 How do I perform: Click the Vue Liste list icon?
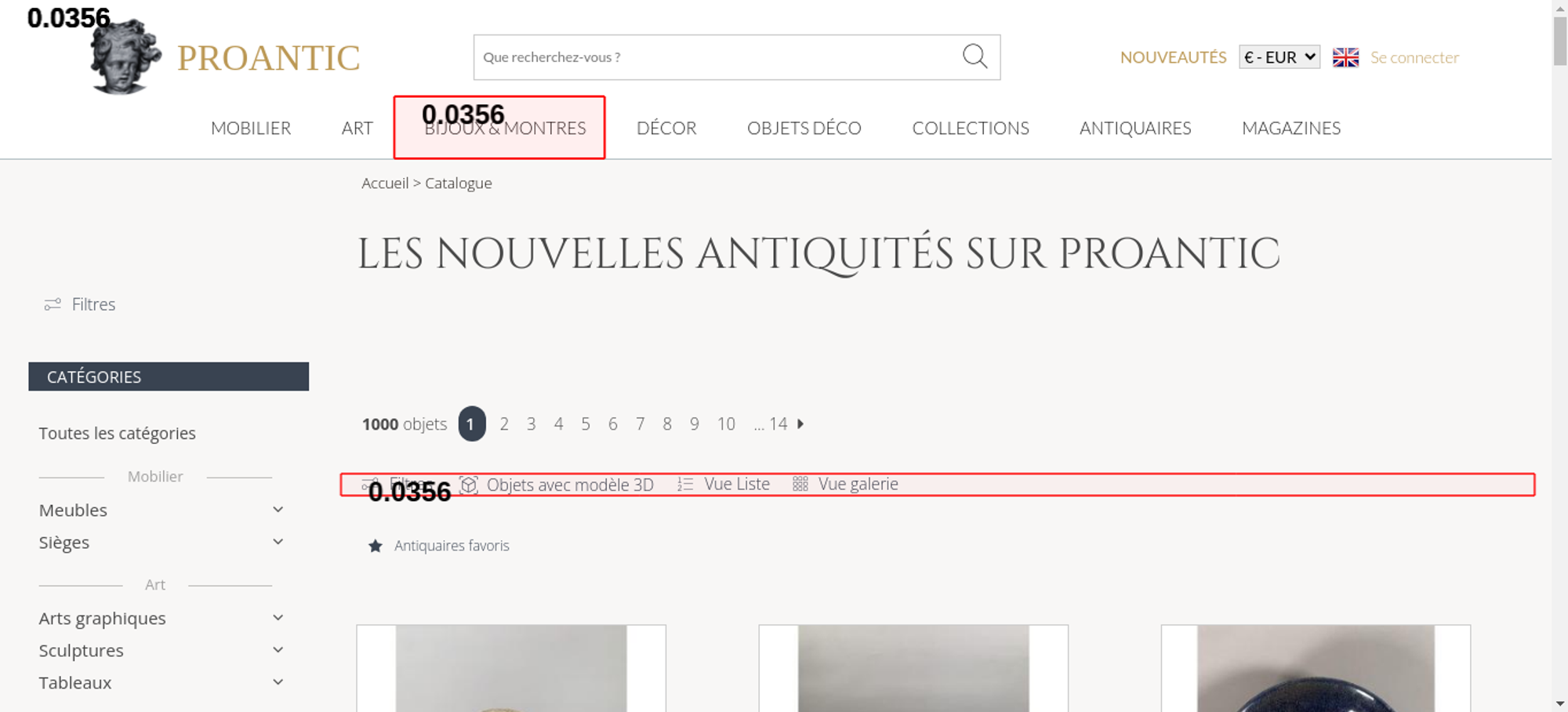[685, 485]
